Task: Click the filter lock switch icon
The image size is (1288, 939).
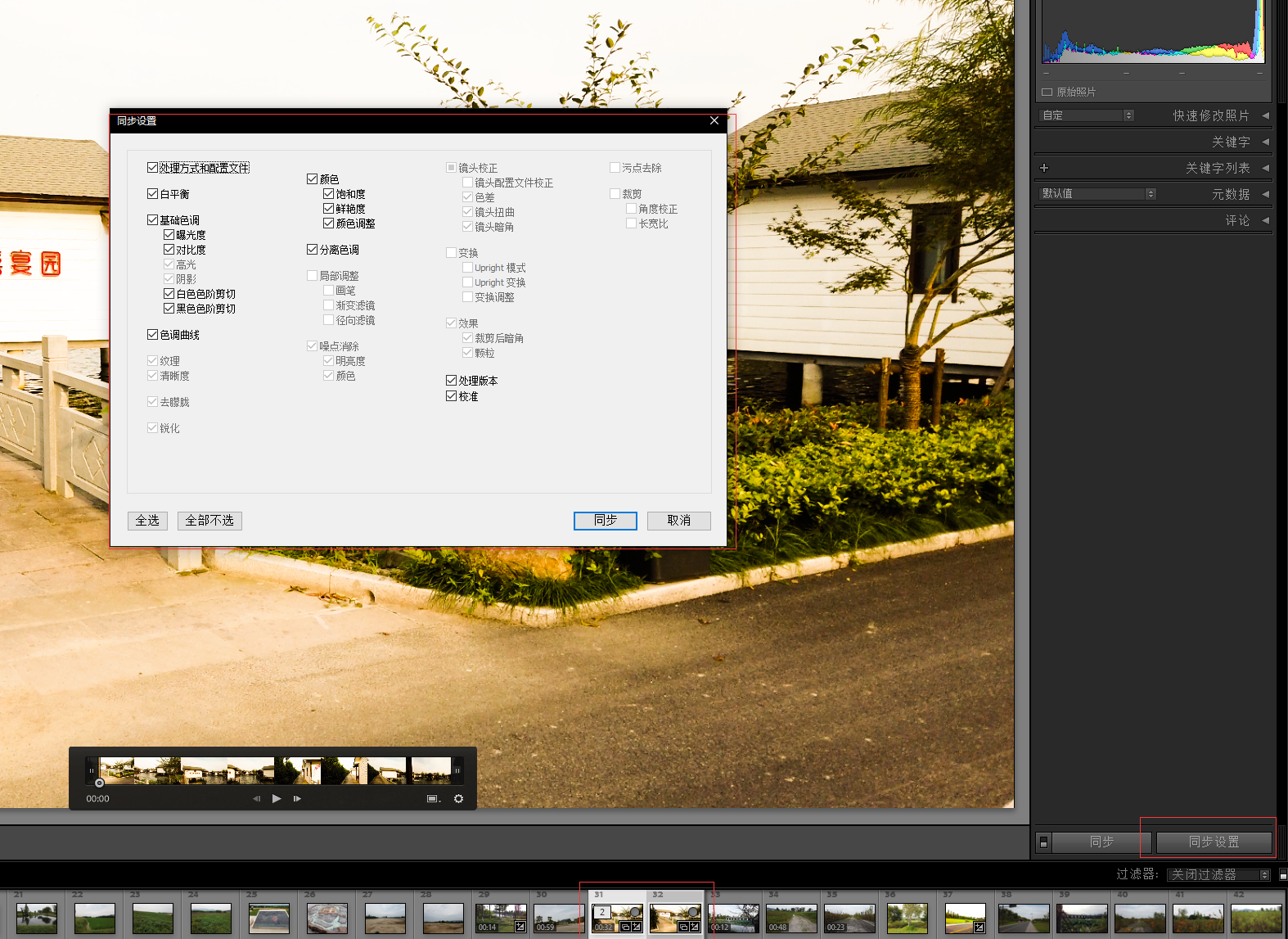Action: (x=1282, y=874)
